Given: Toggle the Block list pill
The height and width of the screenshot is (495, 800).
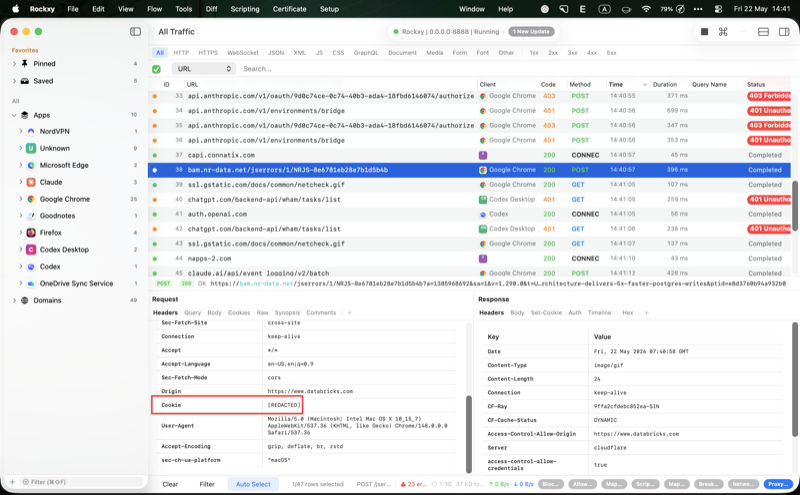Looking at the screenshot, I should (551, 484).
